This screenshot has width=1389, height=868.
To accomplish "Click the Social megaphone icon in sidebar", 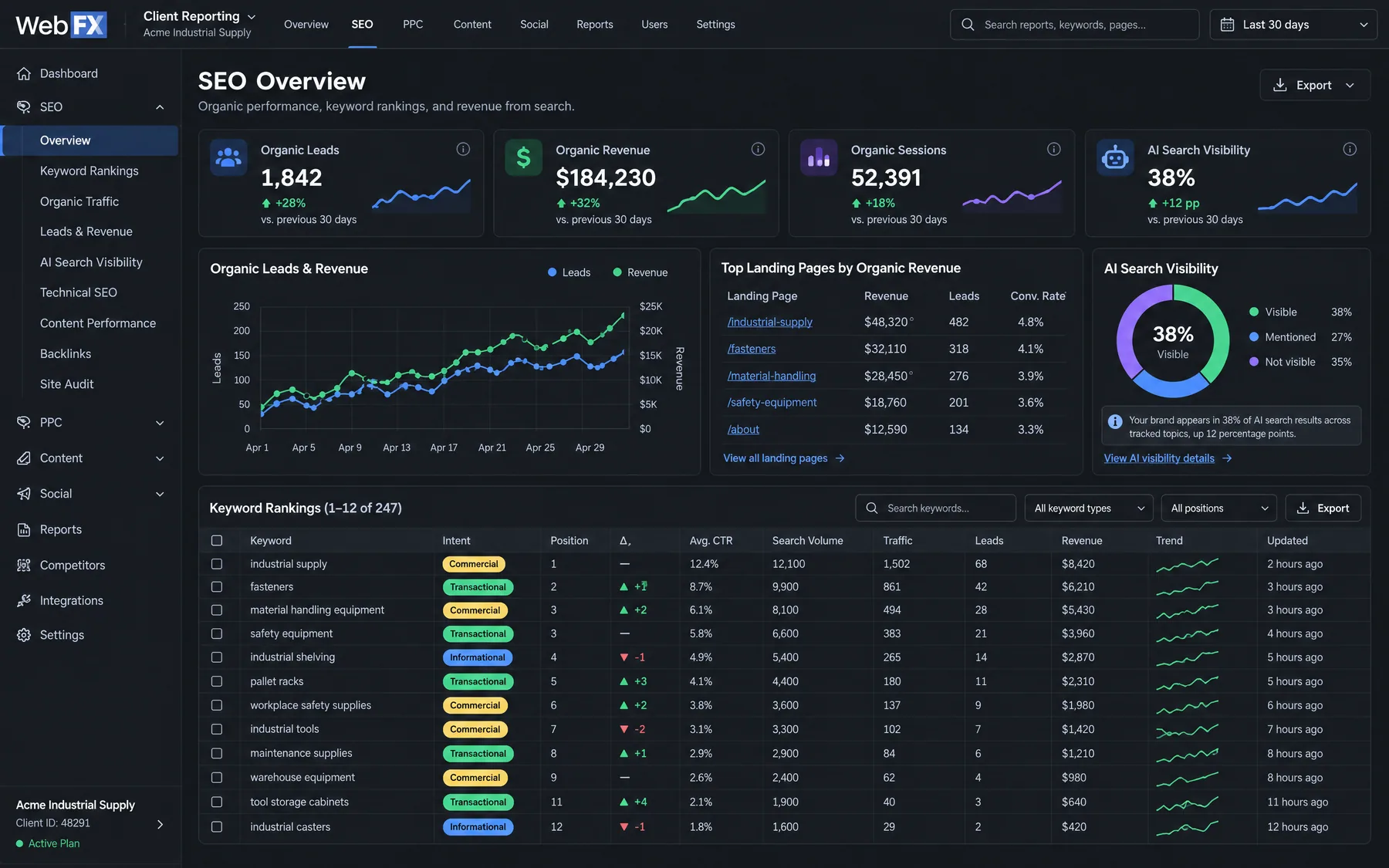I will 24,494.
